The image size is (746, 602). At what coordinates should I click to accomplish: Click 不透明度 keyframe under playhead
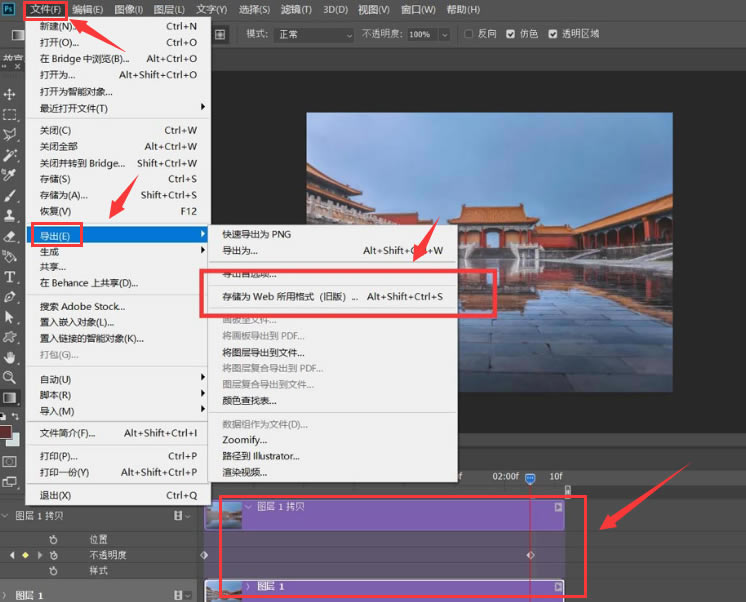click(x=530, y=555)
